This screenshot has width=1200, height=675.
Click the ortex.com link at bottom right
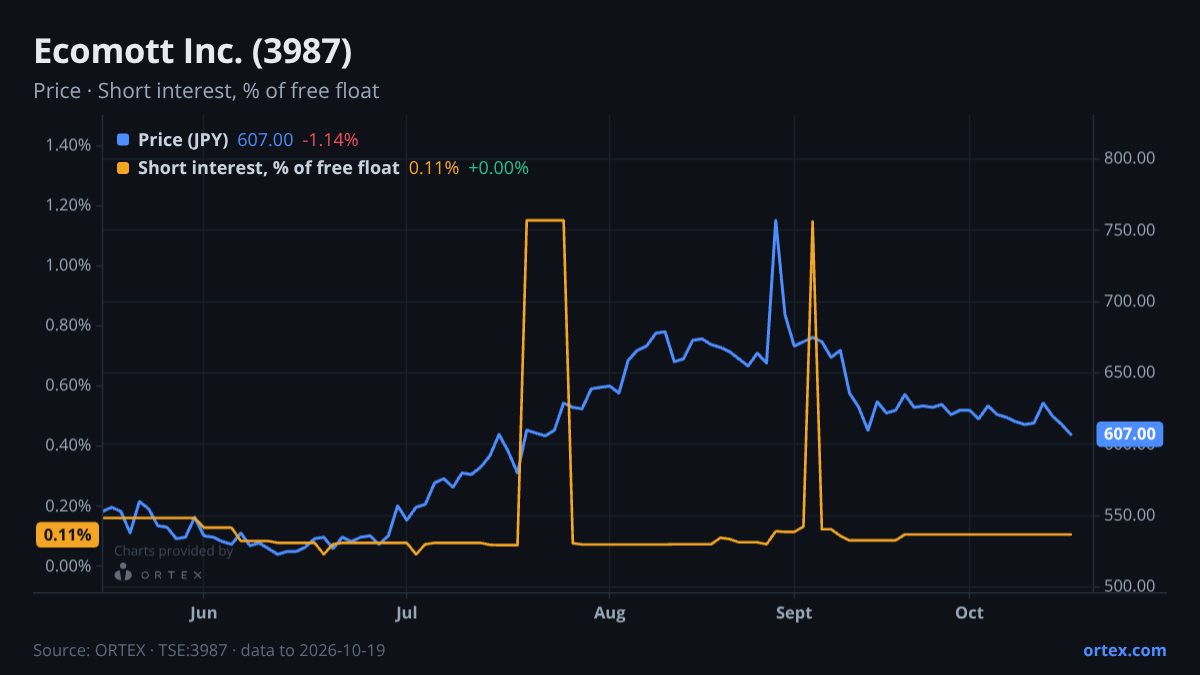pos(1124,650)
